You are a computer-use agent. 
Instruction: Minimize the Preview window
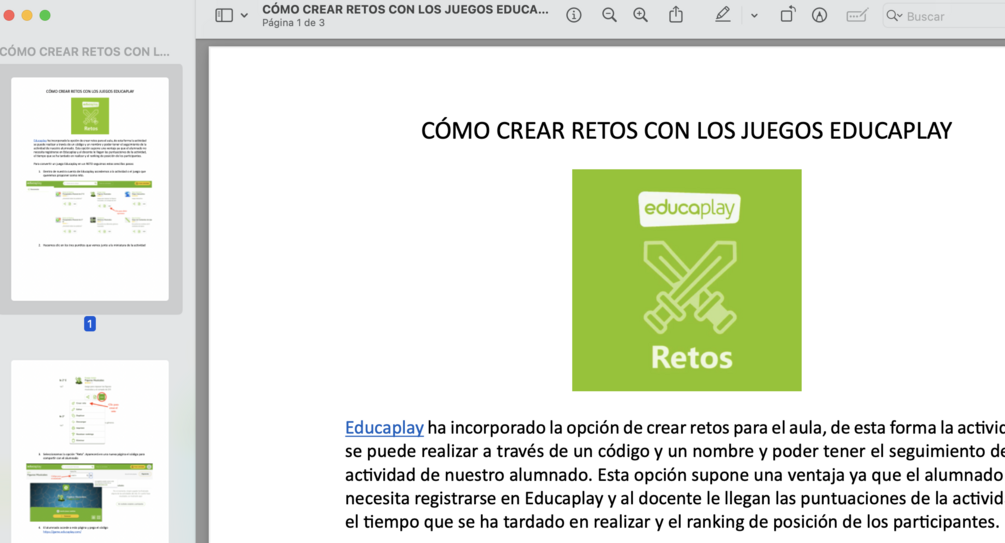coord(27,15)
